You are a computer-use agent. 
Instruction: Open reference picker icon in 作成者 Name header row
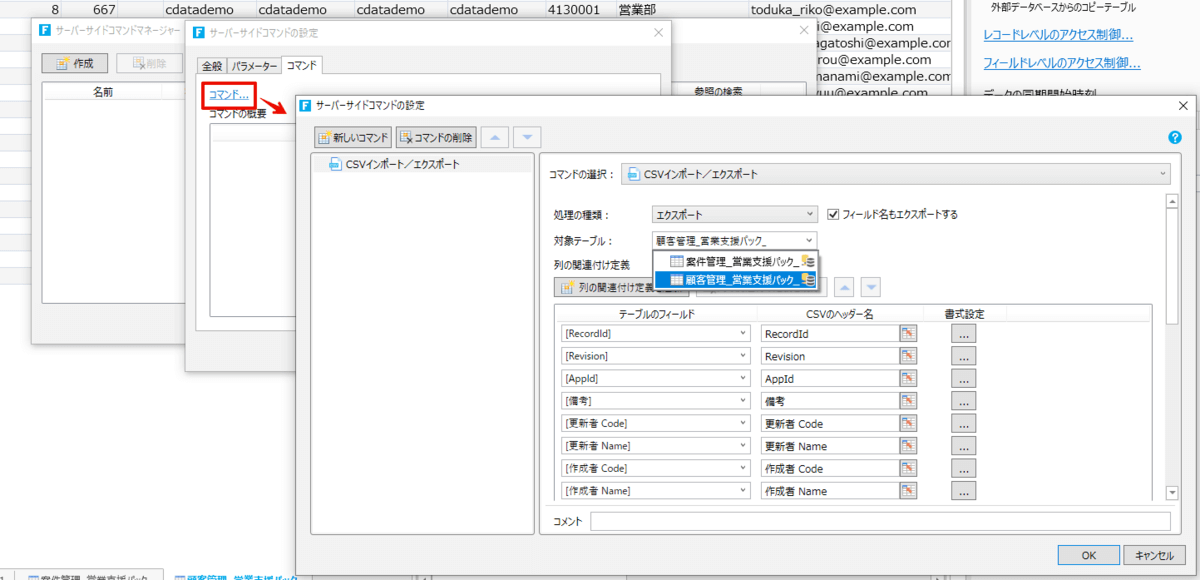(x=908, y=491)
